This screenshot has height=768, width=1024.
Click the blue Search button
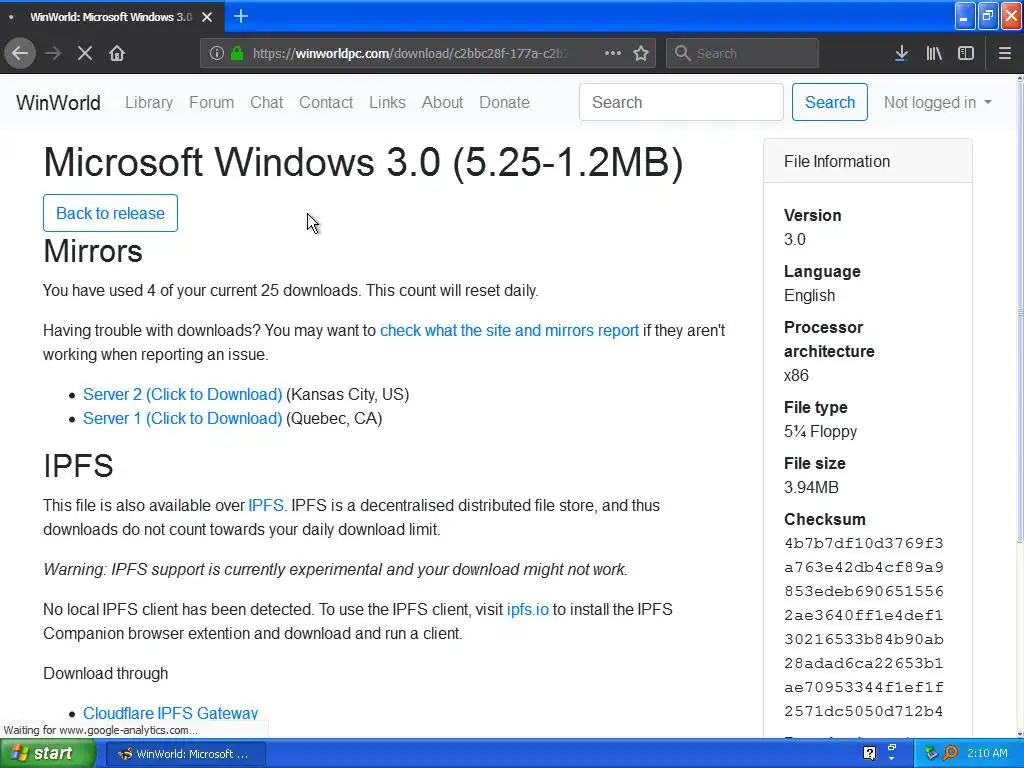(829, 102)
